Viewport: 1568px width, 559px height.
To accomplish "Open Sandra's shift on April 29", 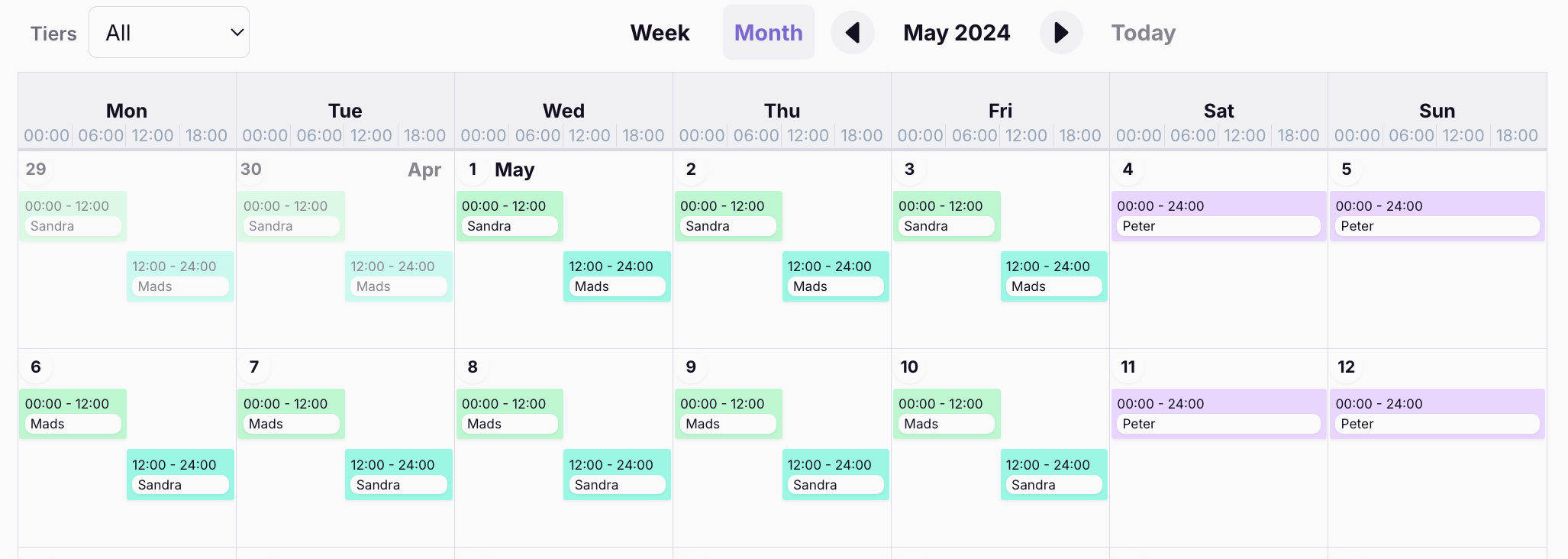I will [x=73, y=216].
